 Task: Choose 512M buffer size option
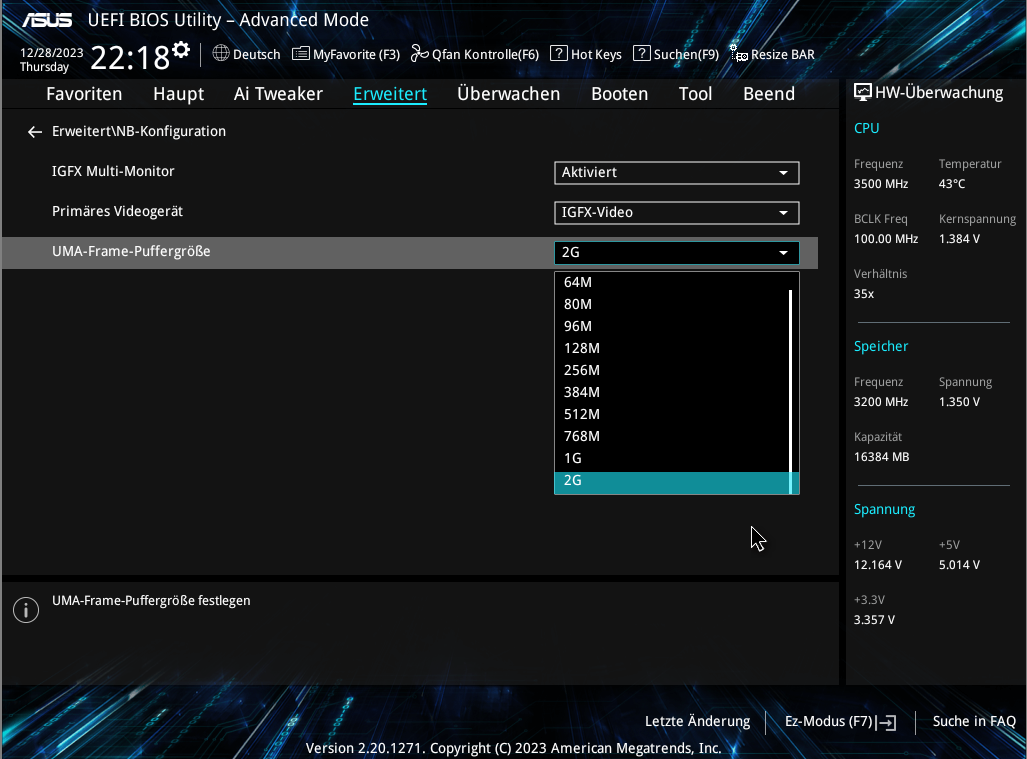[672, 415]
